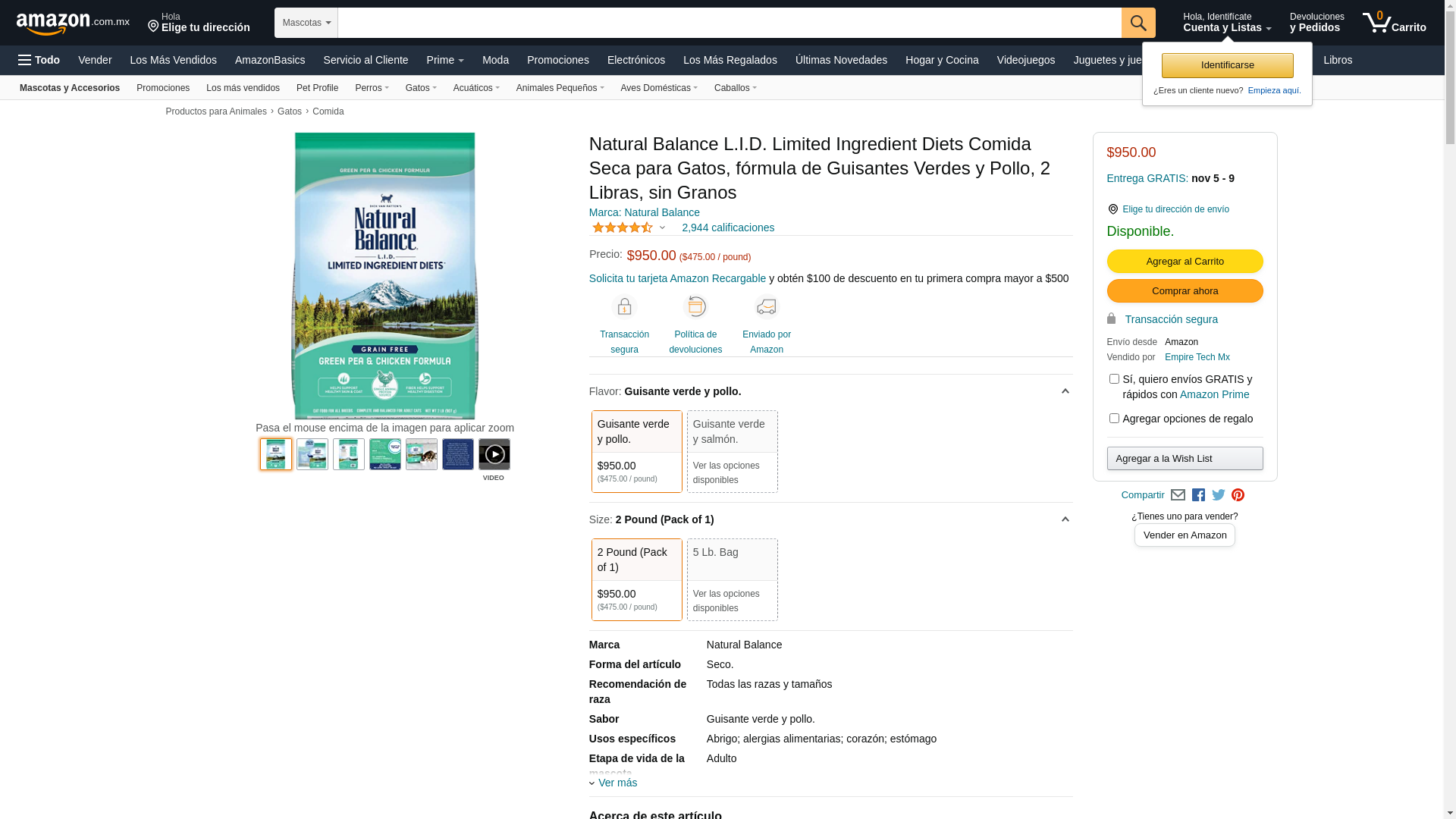
Task: Click the Enviado por Amazon truck icon
Action: coord(766,307)
